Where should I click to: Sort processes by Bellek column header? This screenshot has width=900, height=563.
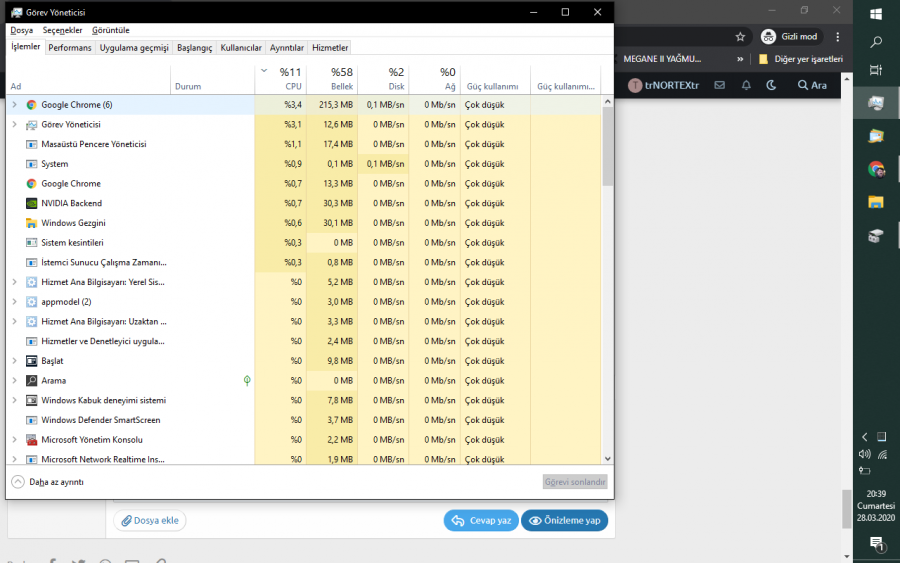[332, 79]
